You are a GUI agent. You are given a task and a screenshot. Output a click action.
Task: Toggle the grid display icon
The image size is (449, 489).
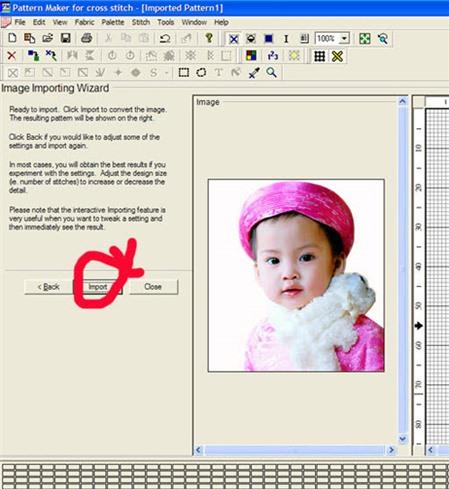click(319, 56)
